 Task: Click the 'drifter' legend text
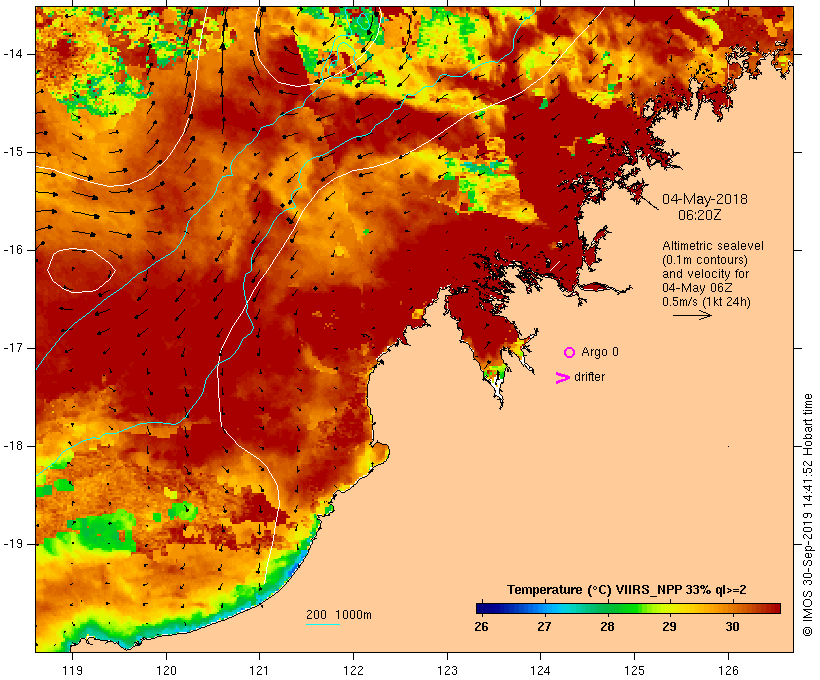point(589,377)
